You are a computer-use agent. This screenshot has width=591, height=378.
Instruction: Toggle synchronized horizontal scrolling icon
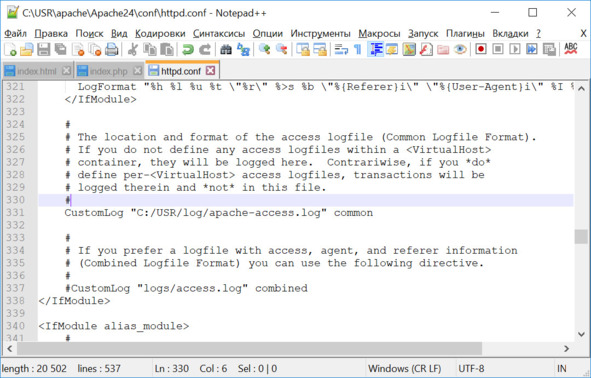(320, 49)
